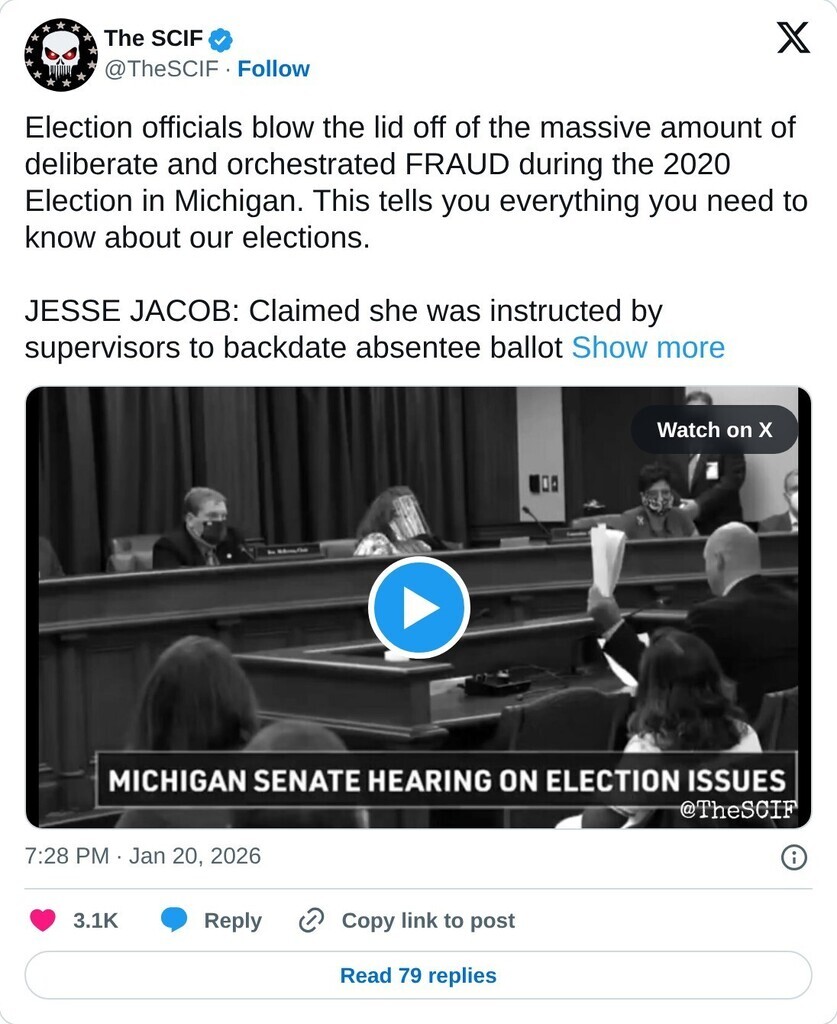Click the tweet text about Michigan election

point(410,182)
